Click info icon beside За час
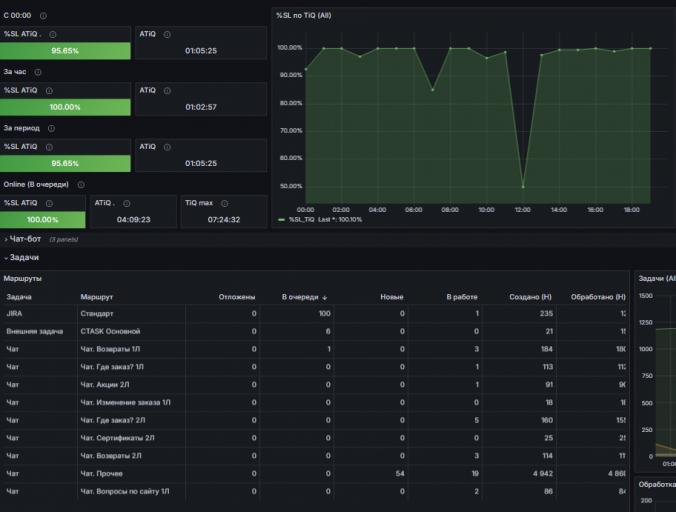 (x=38, y=72)
